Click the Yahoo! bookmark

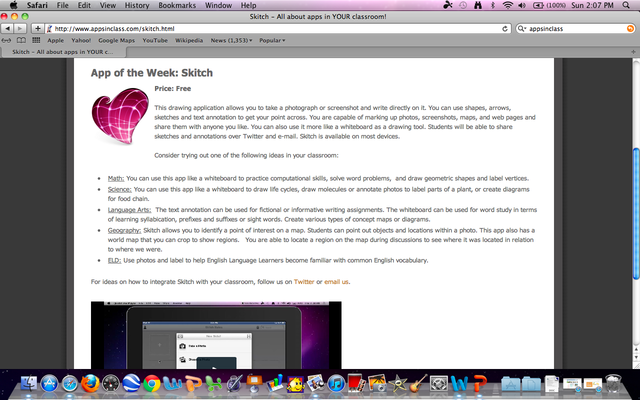81,40
